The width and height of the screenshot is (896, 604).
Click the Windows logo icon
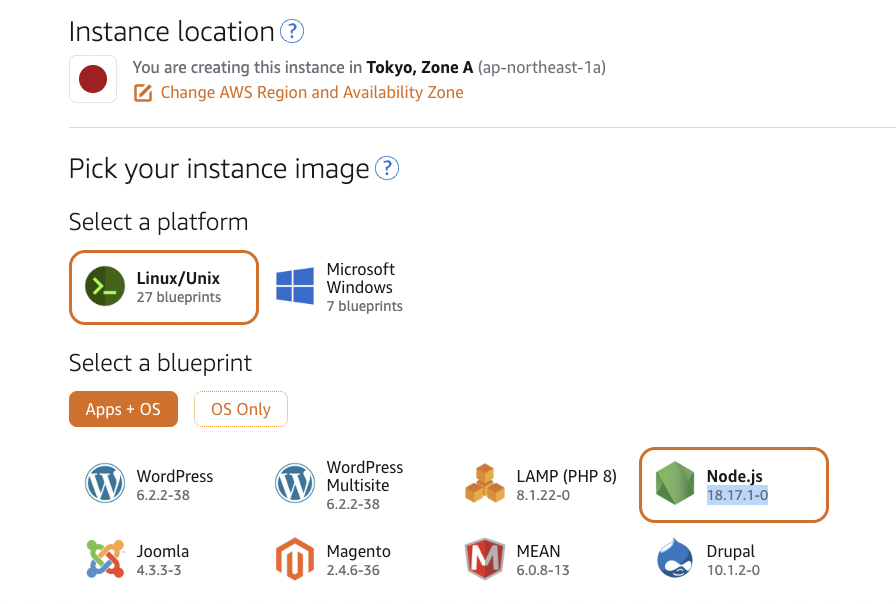pyautogui.click(x=295, y=286)
